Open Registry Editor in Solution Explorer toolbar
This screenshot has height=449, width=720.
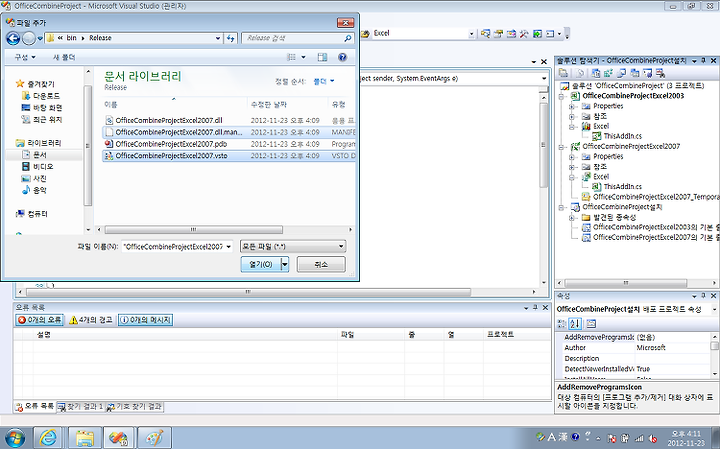pos(608,73)
